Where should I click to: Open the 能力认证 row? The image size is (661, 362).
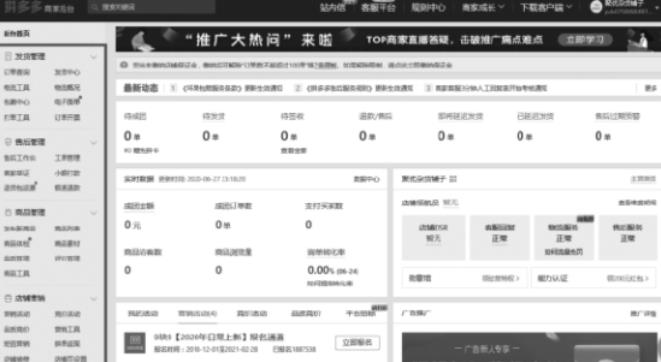[593, 278]
